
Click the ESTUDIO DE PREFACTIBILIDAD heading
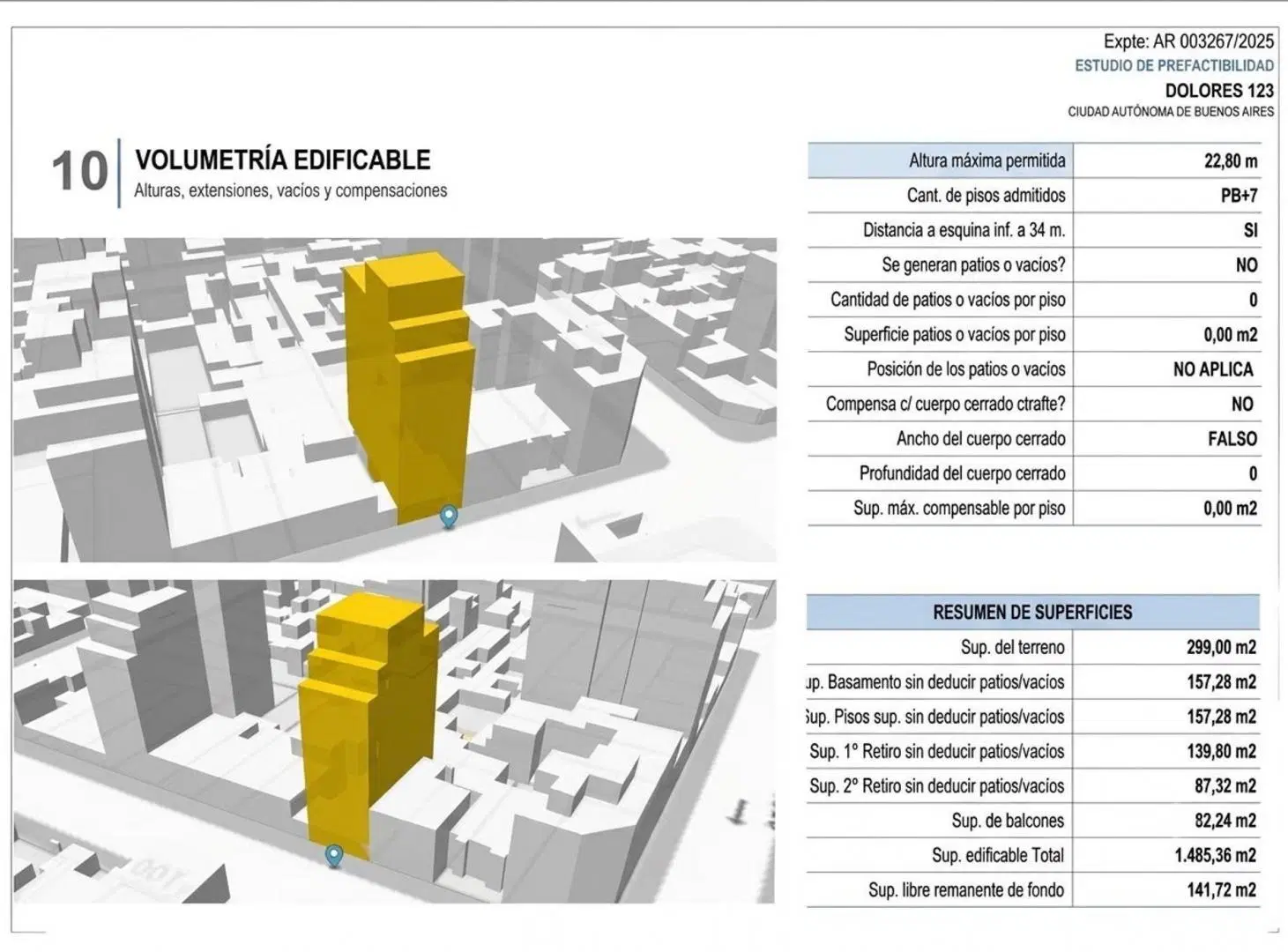point(1174,65)
